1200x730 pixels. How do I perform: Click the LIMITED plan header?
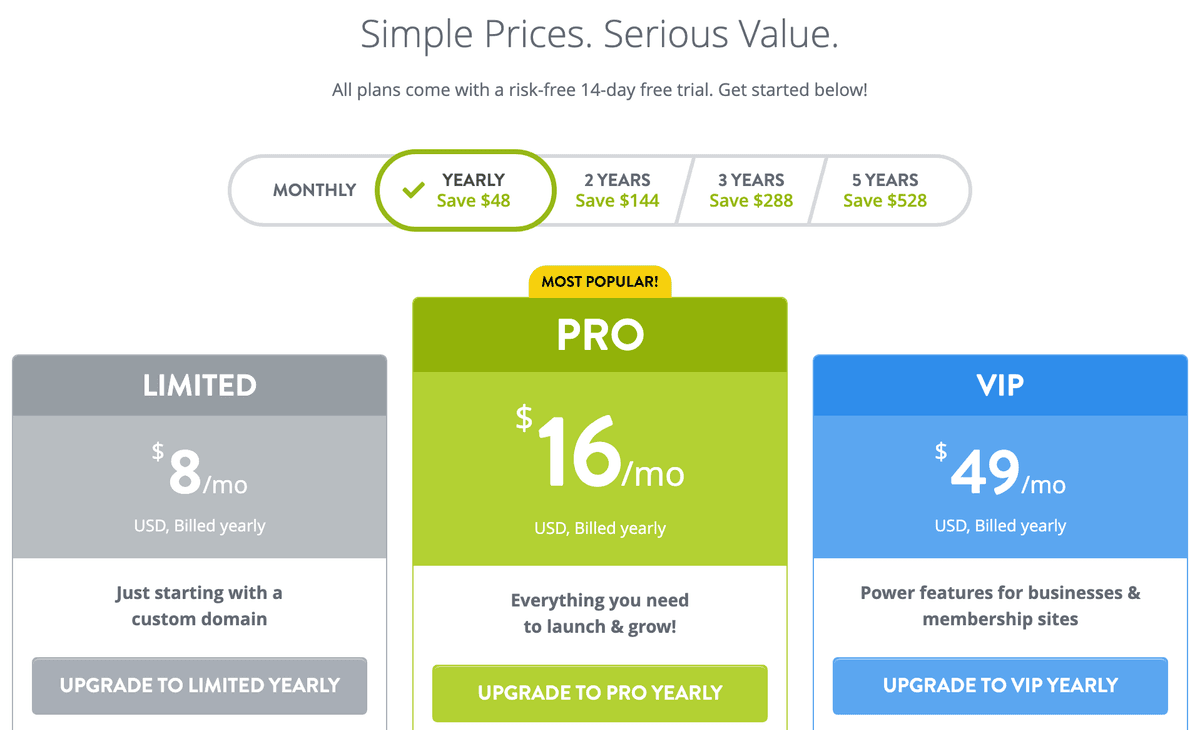(x=200, y=385)
